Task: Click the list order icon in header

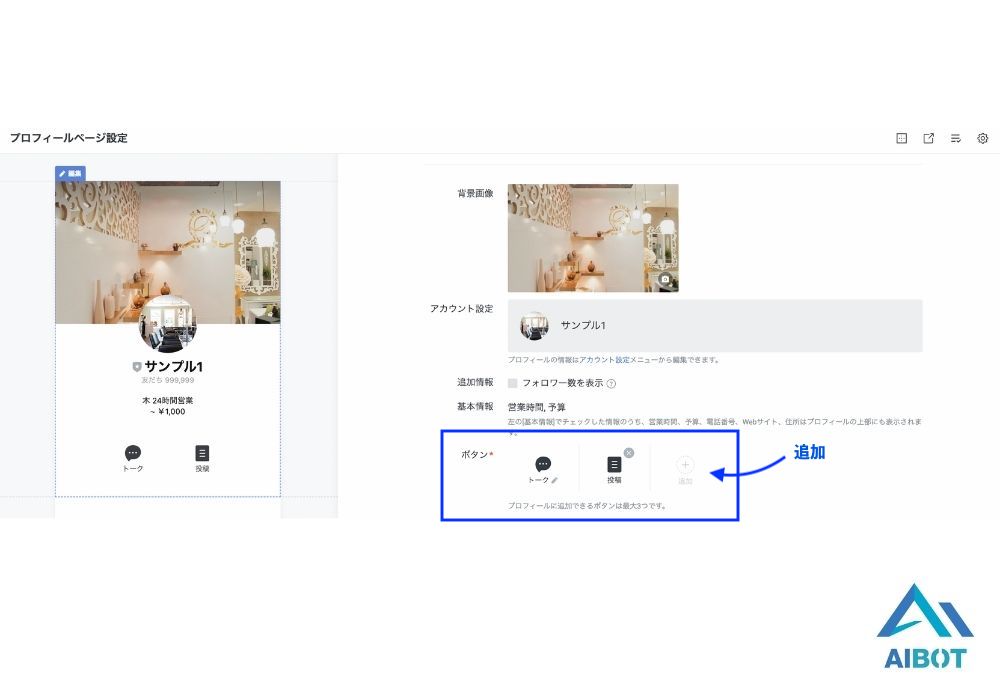Action: click(x=956, y=138)
